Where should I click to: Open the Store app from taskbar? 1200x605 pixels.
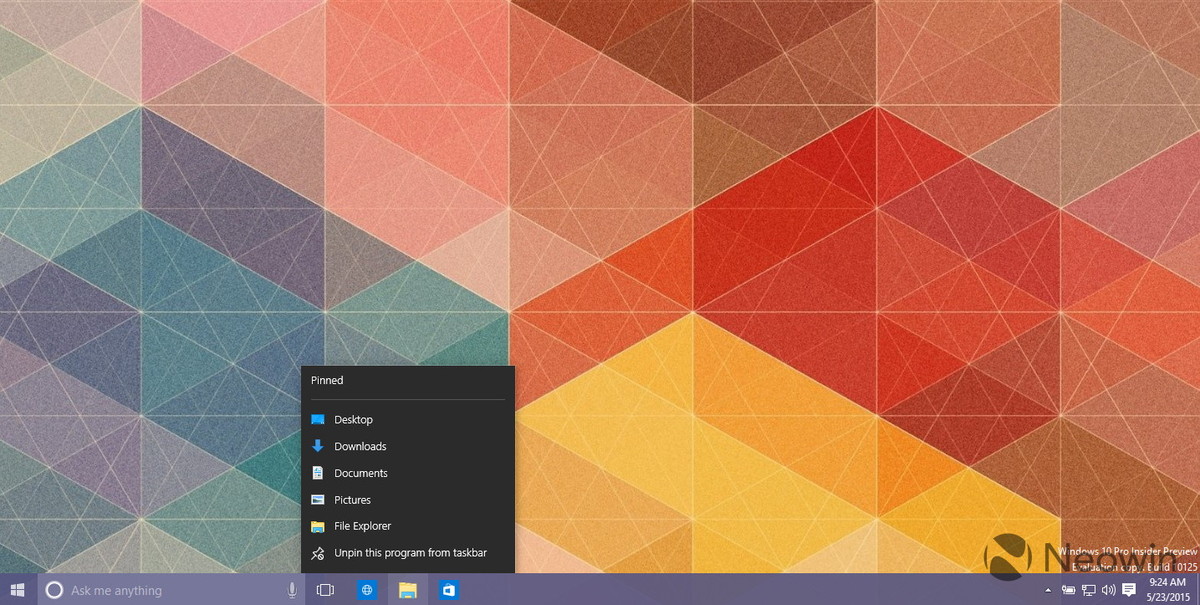tap(448, 590)
